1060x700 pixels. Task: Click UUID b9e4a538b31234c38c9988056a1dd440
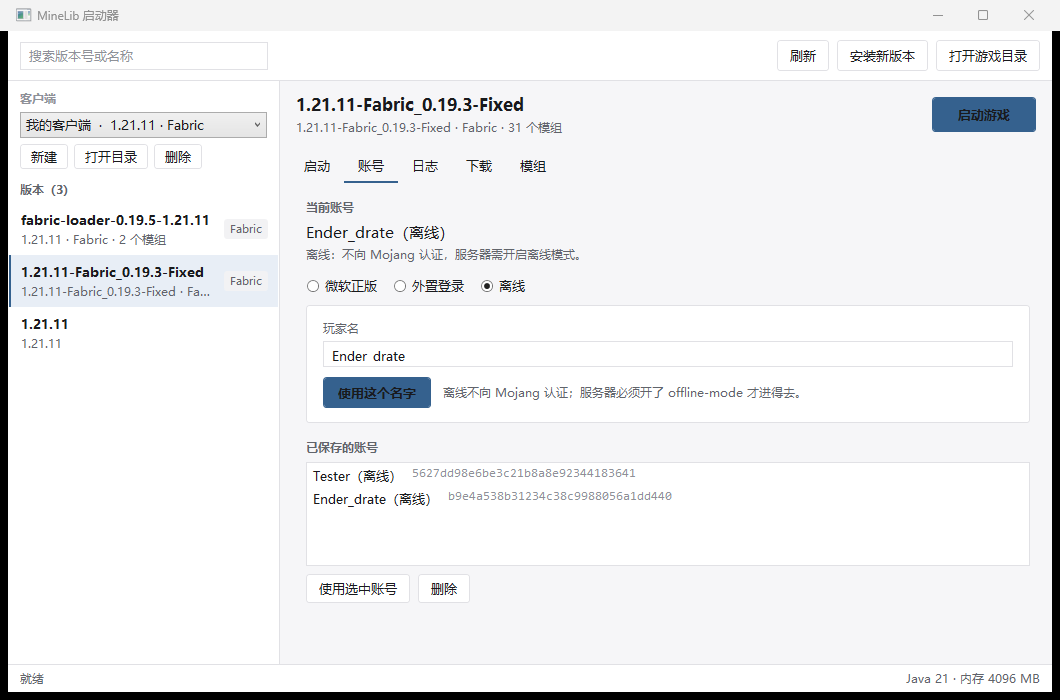560,496
